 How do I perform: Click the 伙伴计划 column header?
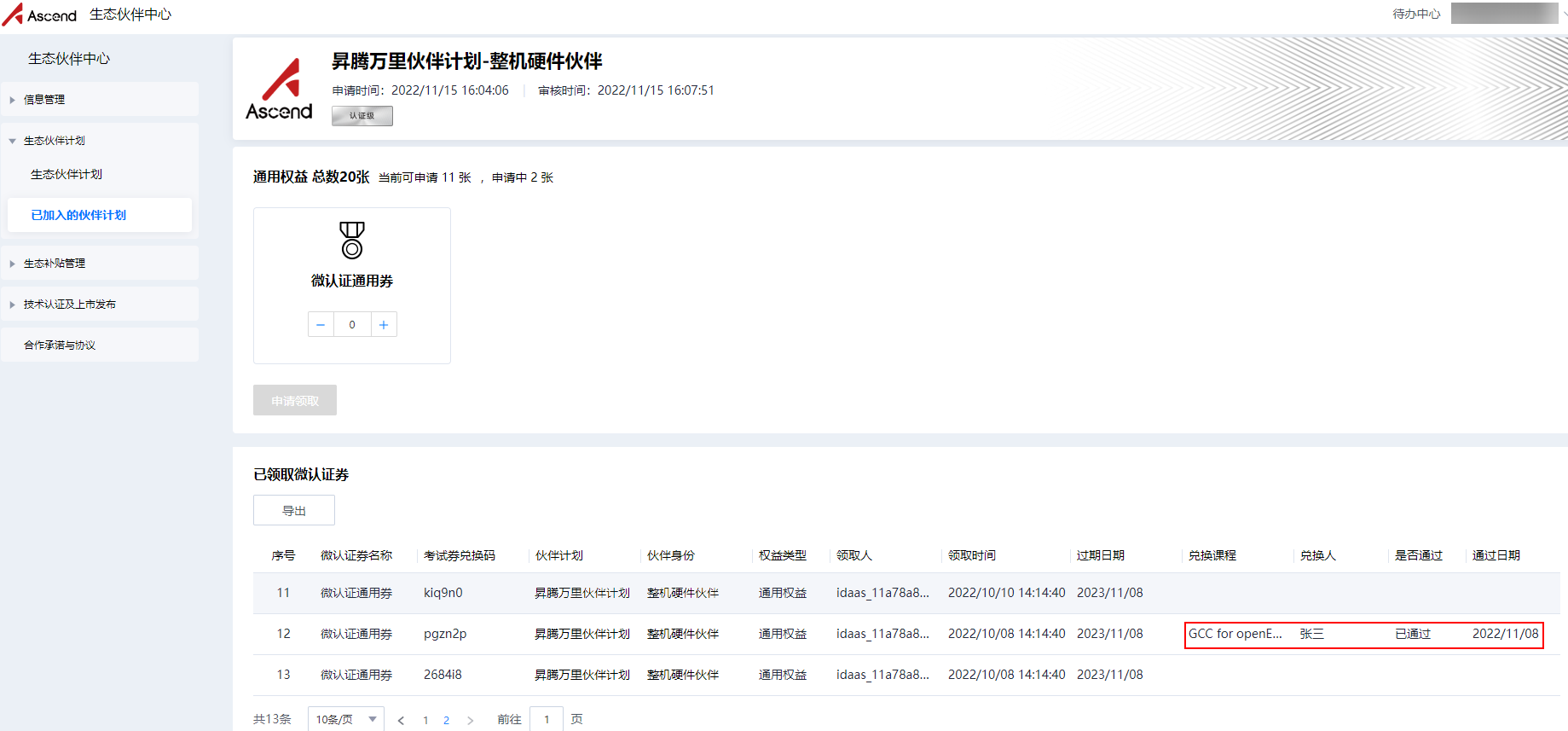click(x=559, y=555)
